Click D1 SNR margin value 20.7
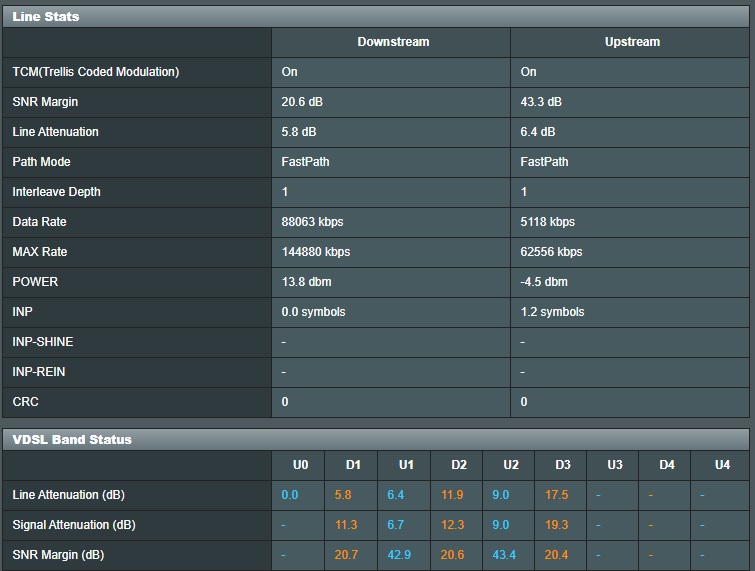755x571 pixels. [x=346, y=555]
